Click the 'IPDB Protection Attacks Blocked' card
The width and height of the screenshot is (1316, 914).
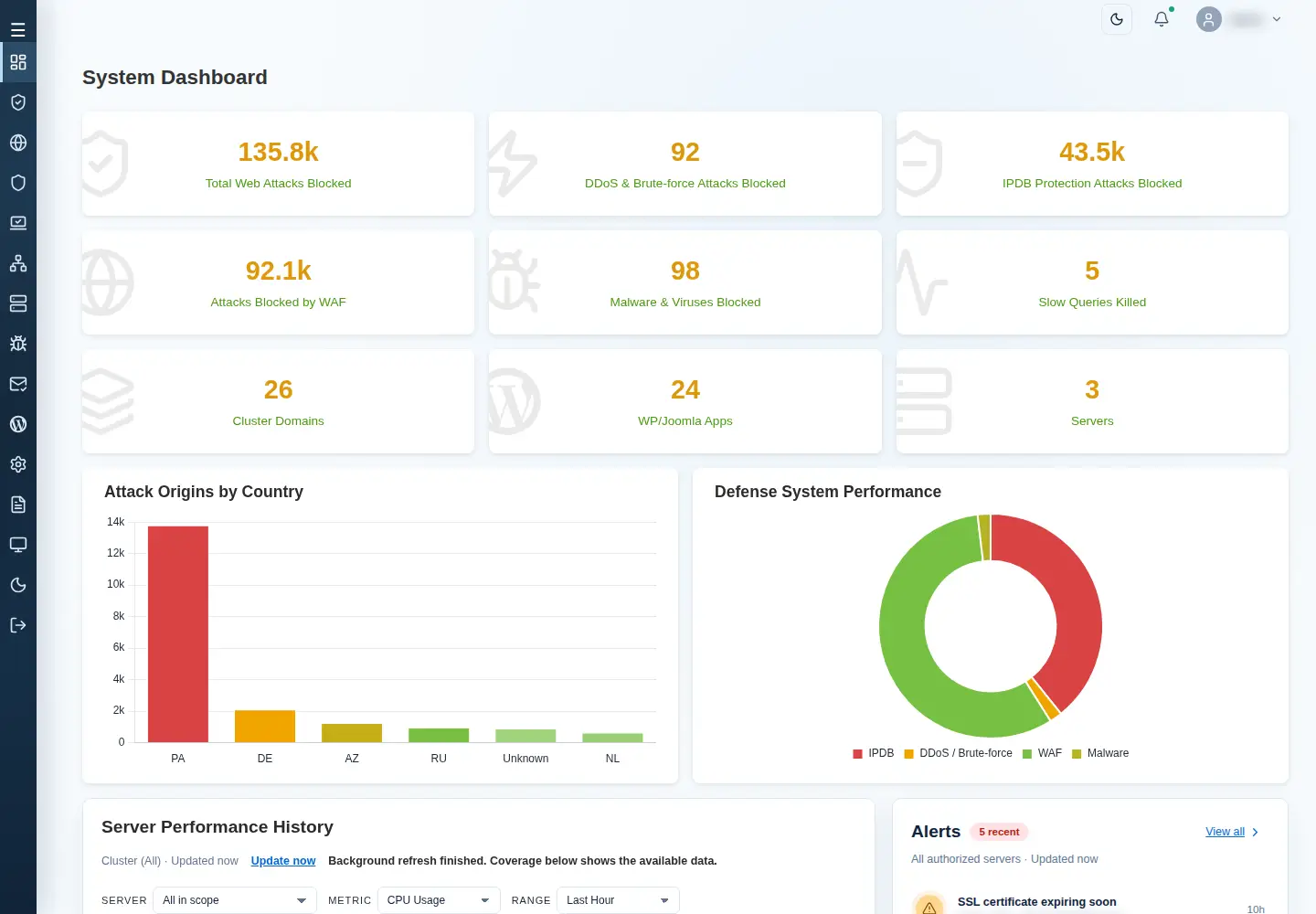pos(1092,164)
